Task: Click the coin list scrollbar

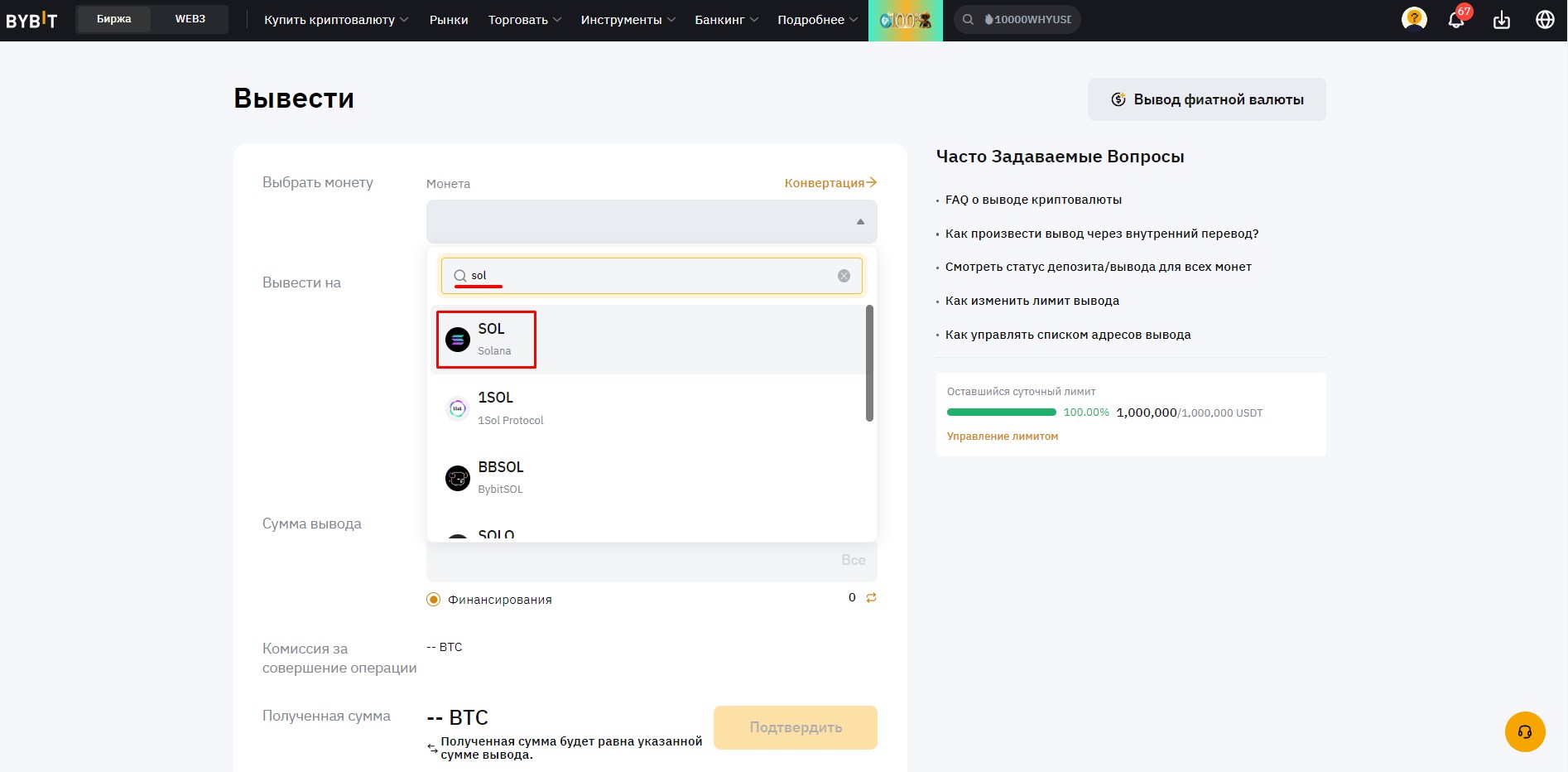Action: pyautogui.click(x=869, y=363)
